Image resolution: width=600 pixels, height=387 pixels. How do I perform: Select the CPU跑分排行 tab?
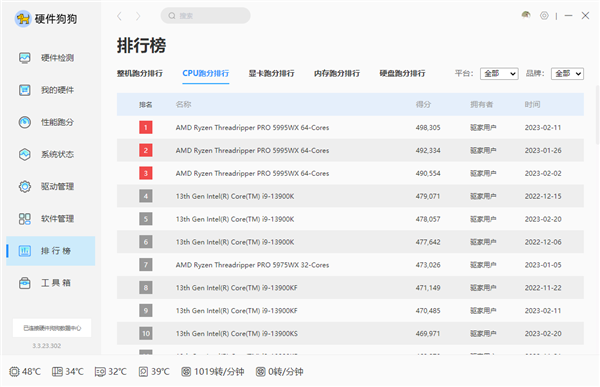[205, 73]
